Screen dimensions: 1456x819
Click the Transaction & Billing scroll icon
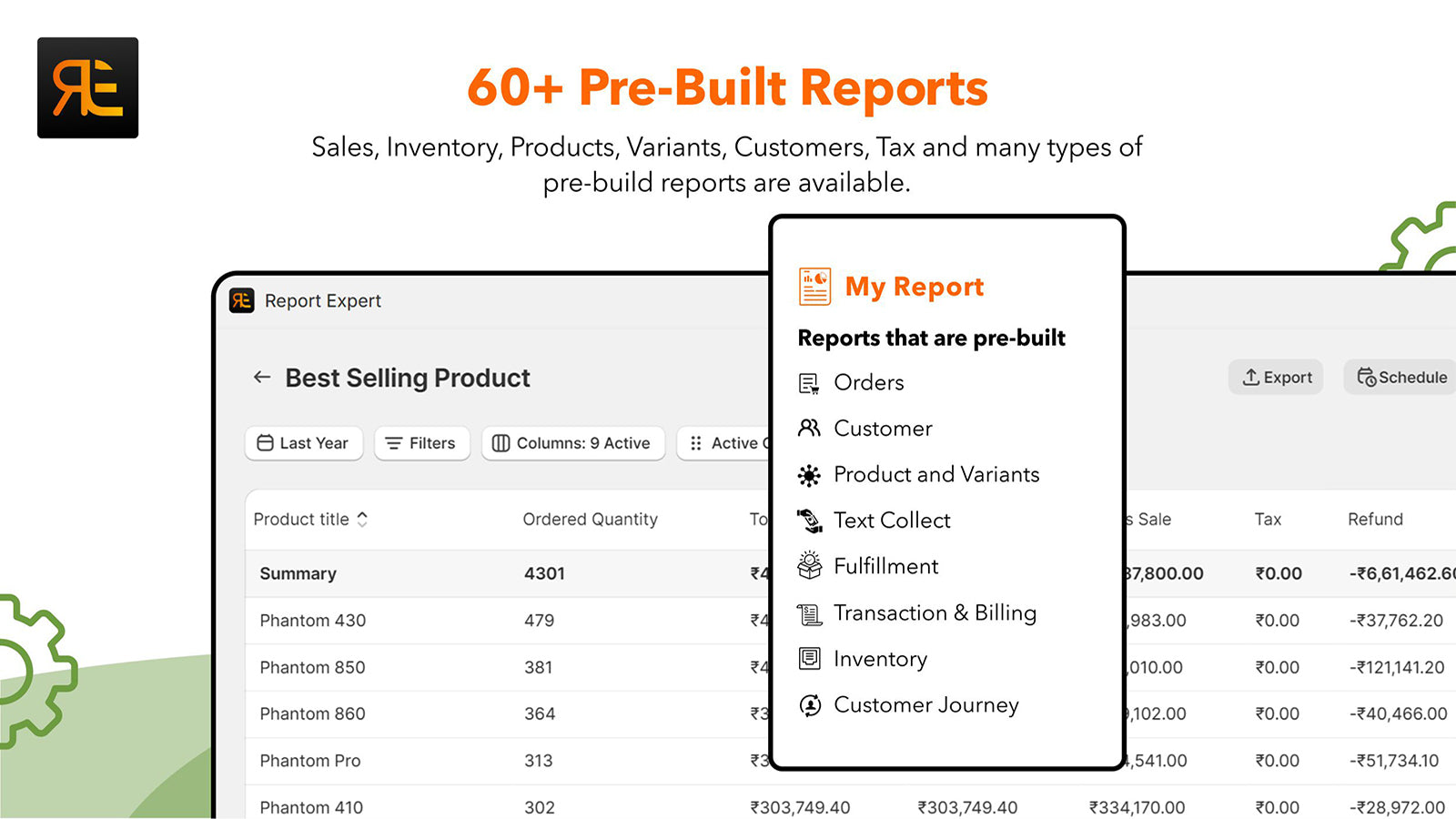810,612
